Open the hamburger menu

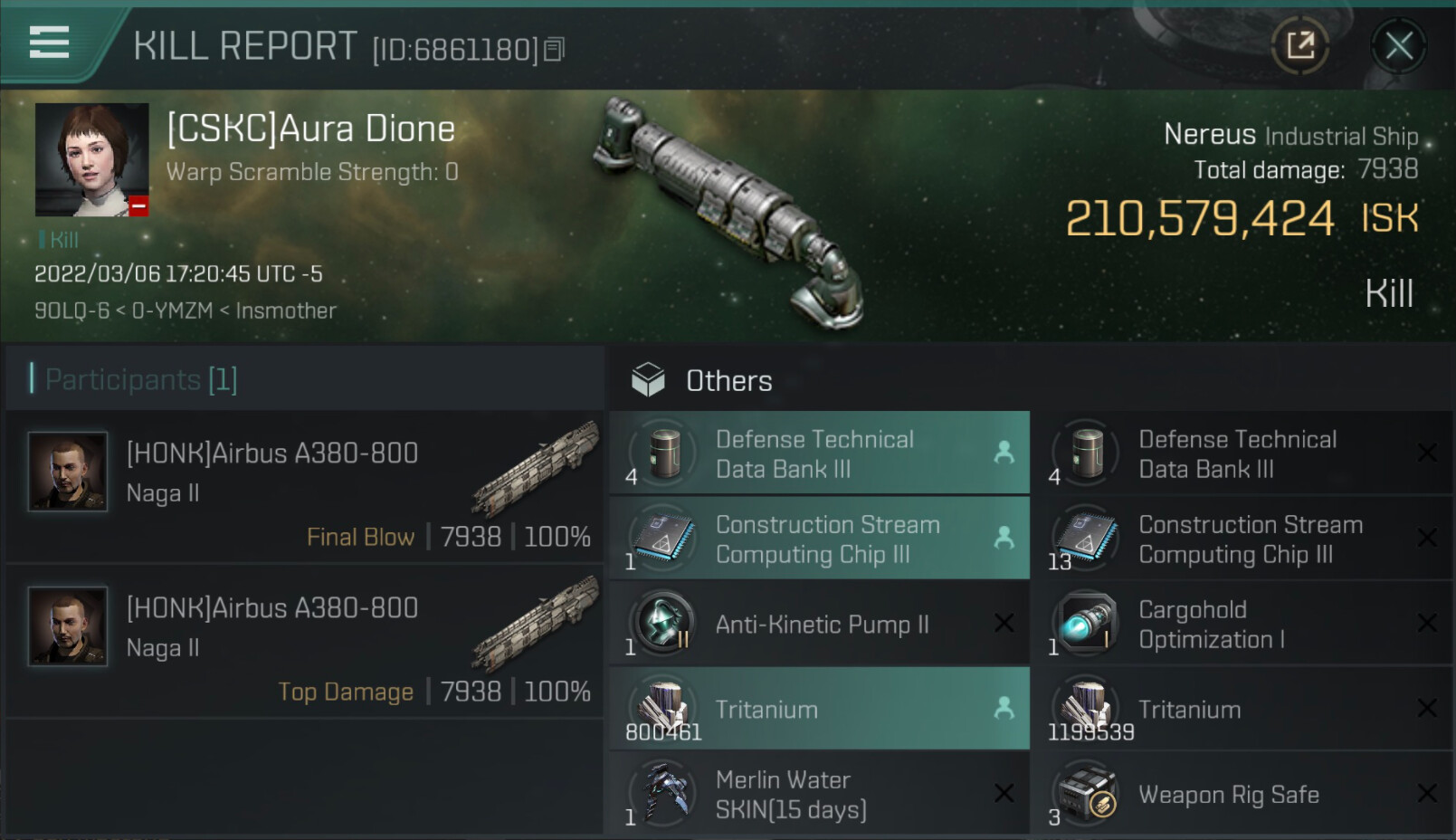(x=49, y=43)
